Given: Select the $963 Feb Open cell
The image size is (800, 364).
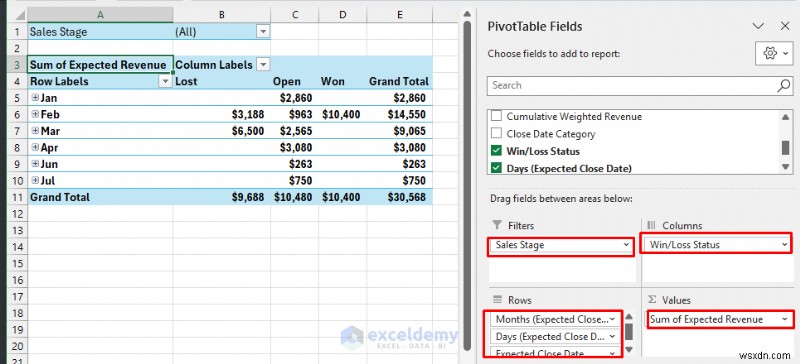Looking at the screenshot, I should pos(294,114).
